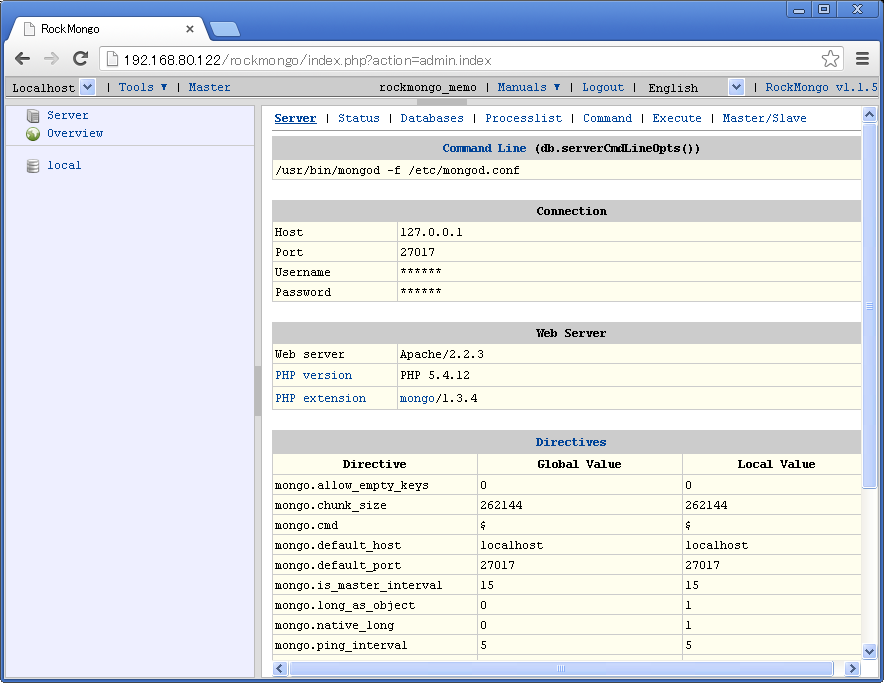Click the Logout link

(603, 88)
